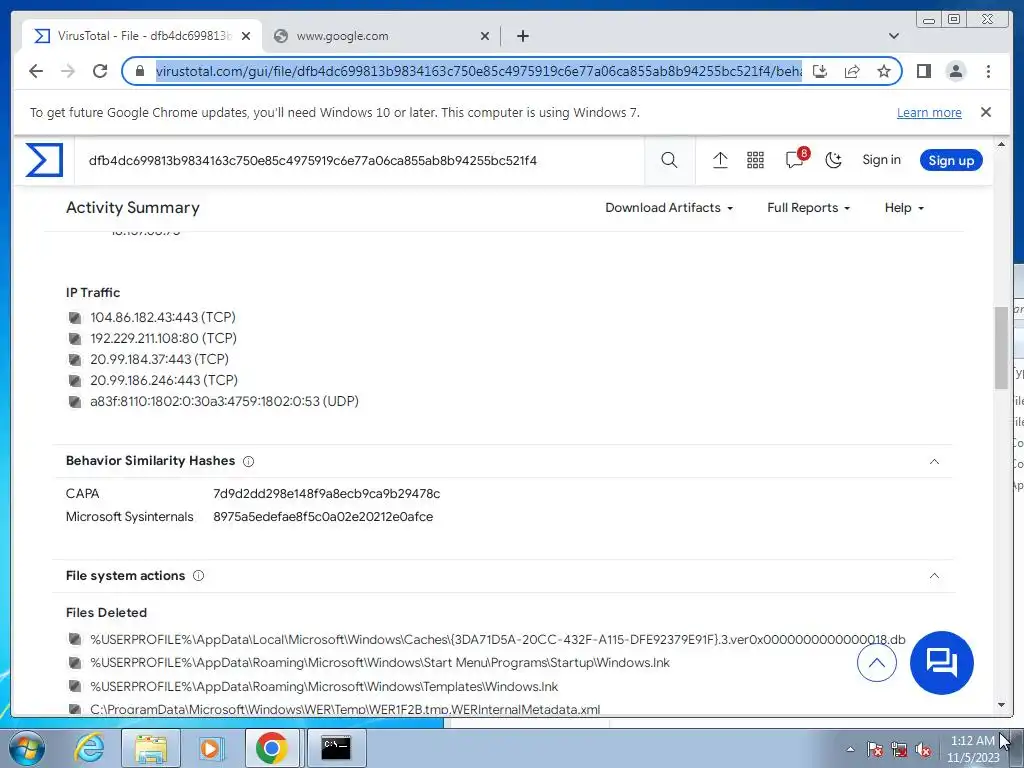The image size is (1024, 768).
Task: Open Windows Media Player from taskbar
Action: click(211, 748)
